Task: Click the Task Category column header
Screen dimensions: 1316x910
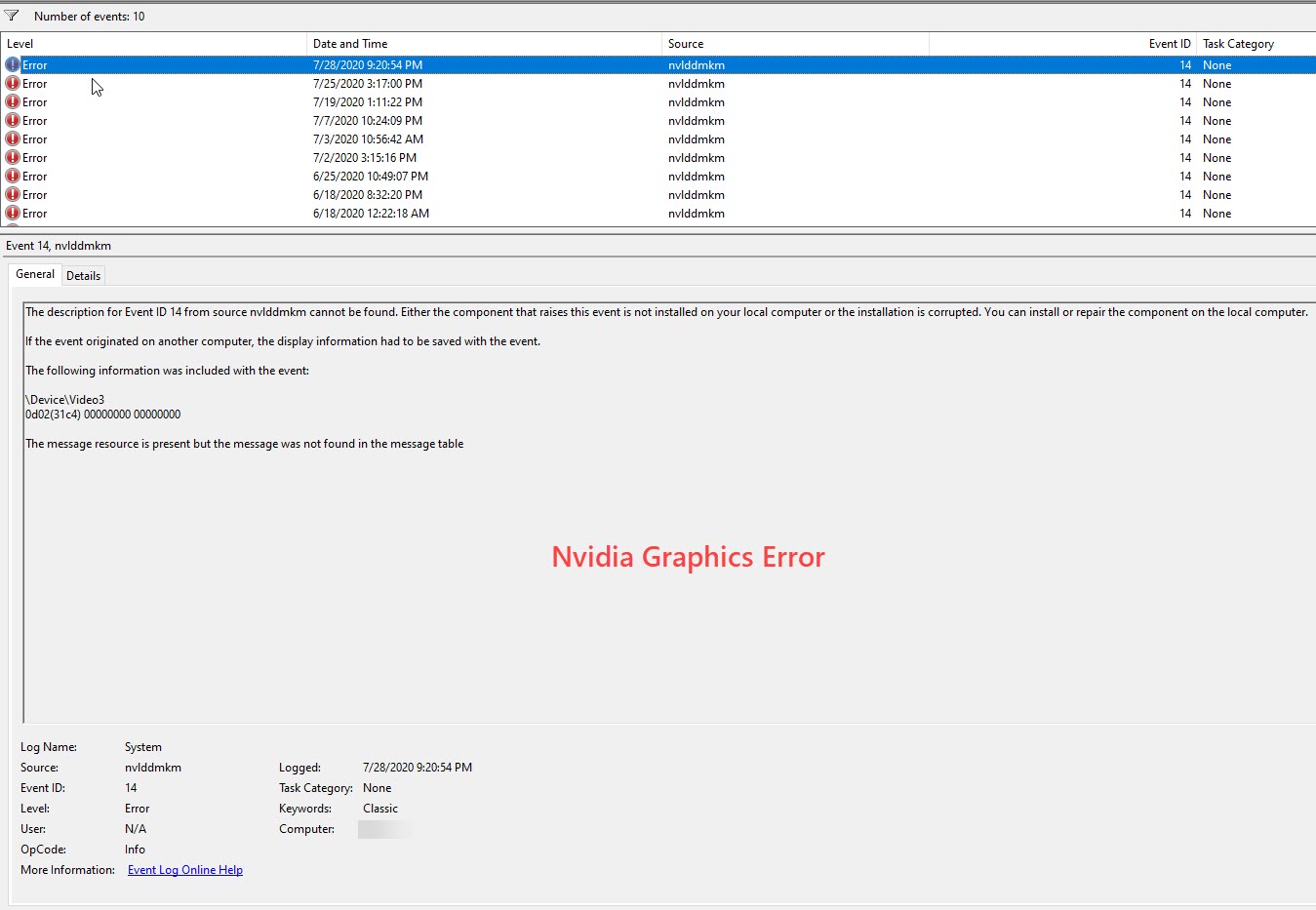Action: (x=1256, y=44)
